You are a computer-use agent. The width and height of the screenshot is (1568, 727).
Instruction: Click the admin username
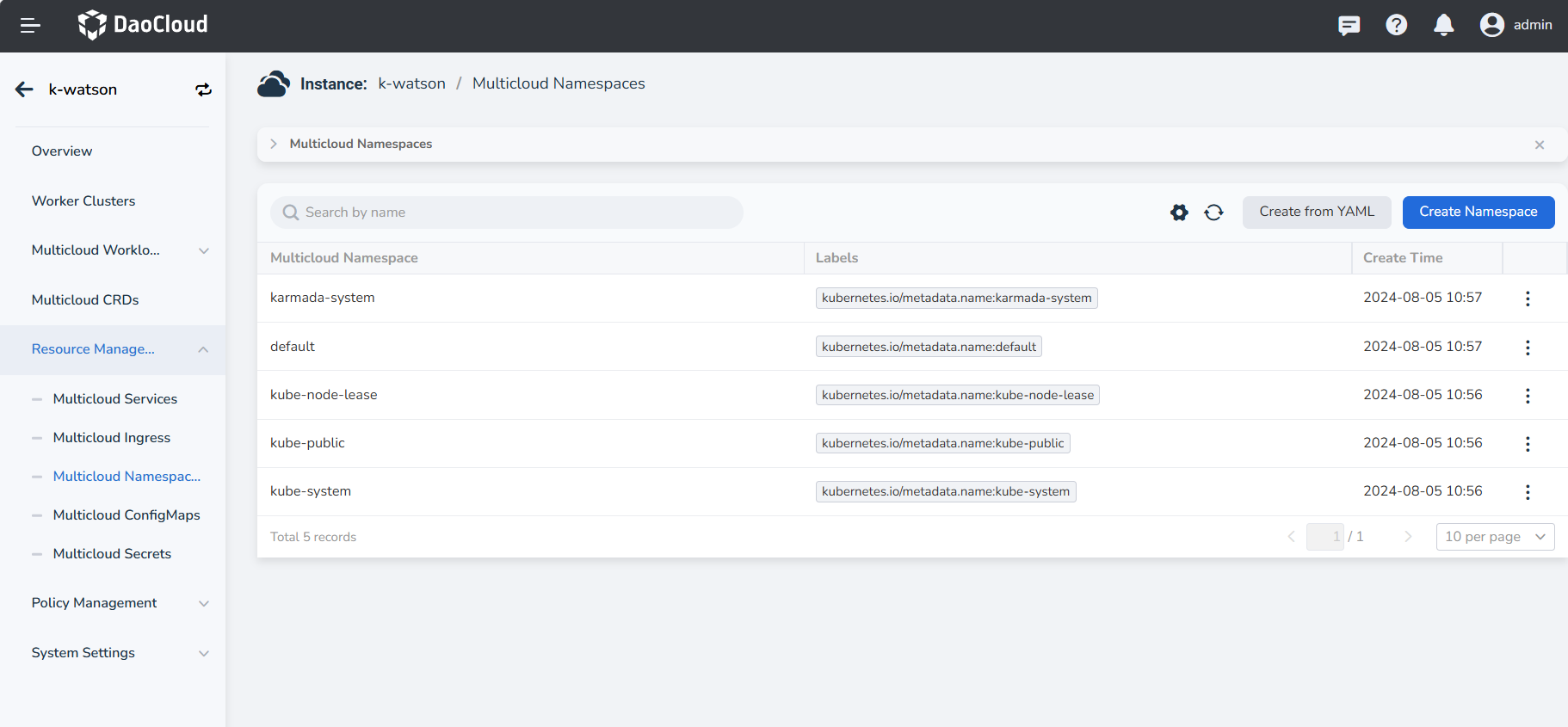[1533, 25]
